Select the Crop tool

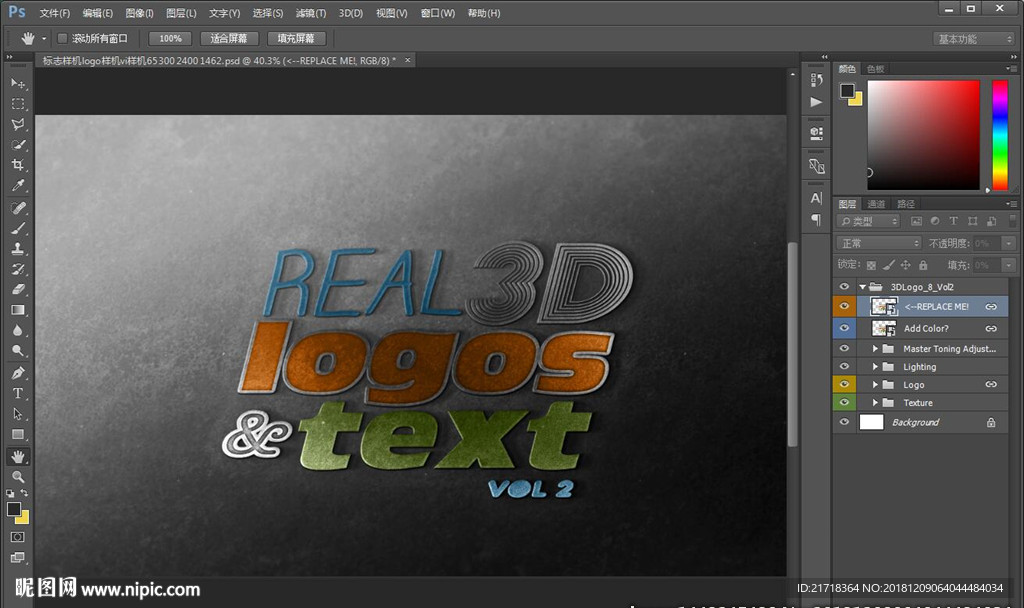18,165
